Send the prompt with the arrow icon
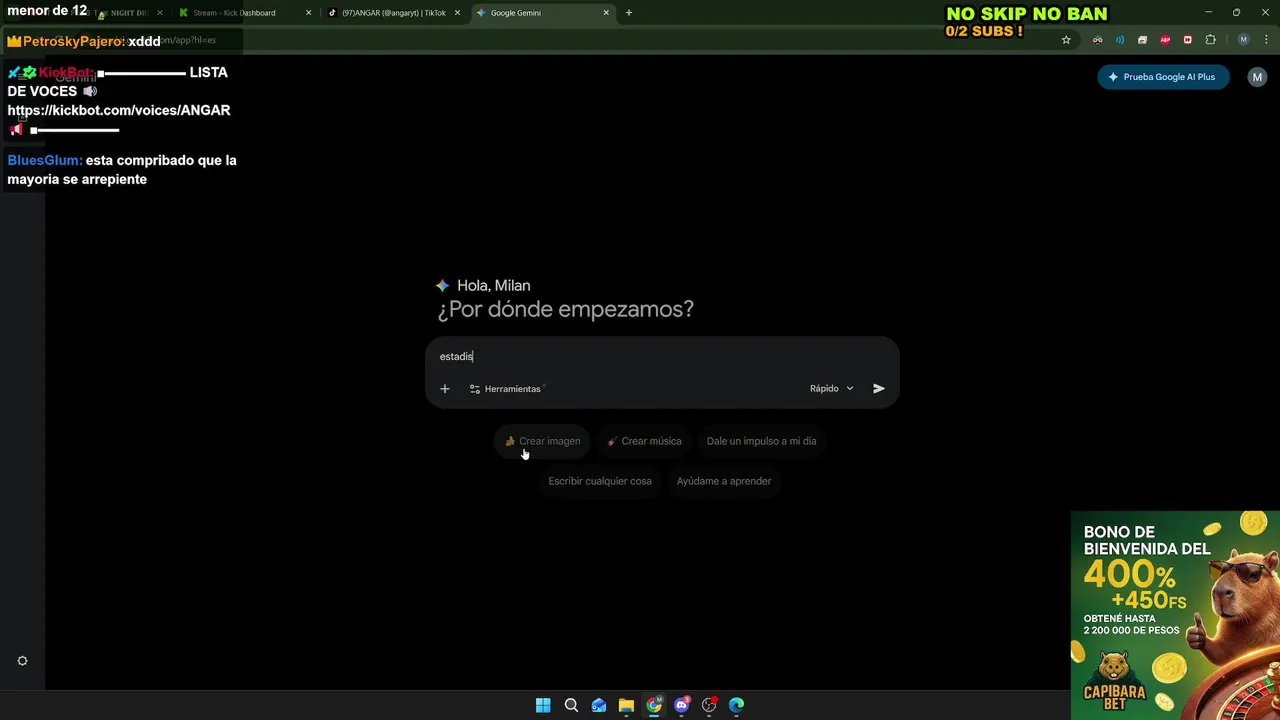 (x=878, y=389)
